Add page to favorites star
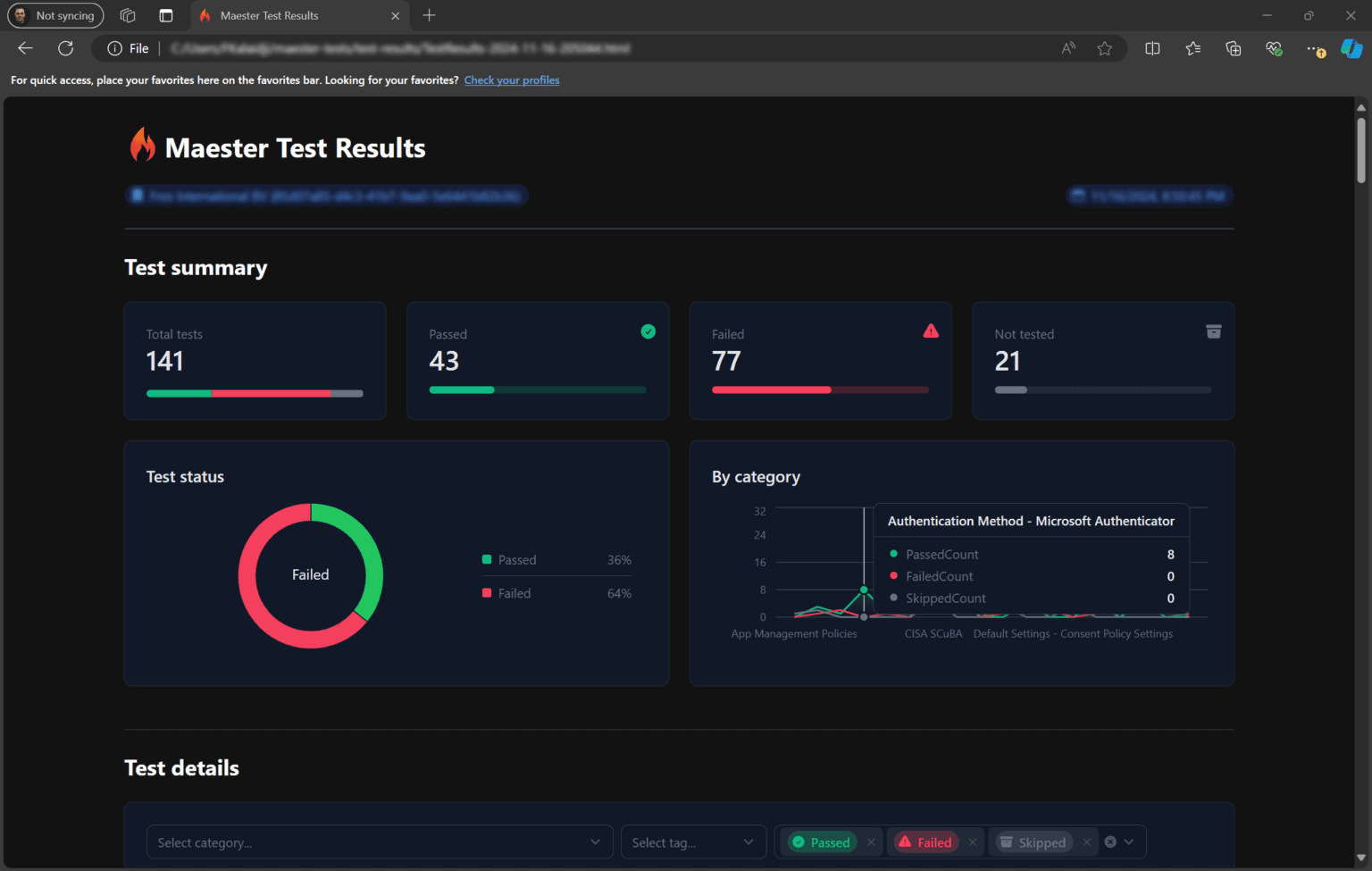 pyautogui.click(x=1105, y=48)
